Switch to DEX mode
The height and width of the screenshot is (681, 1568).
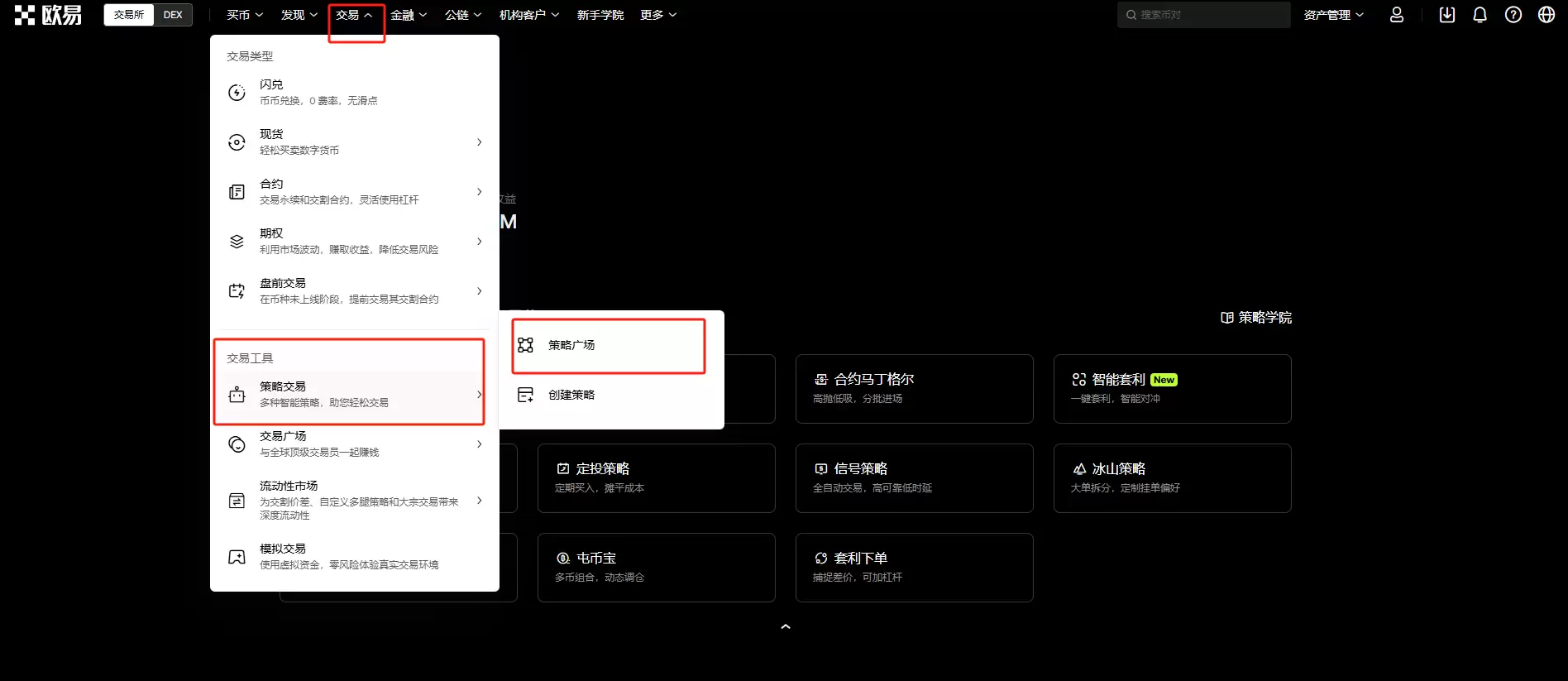(173, 15)
